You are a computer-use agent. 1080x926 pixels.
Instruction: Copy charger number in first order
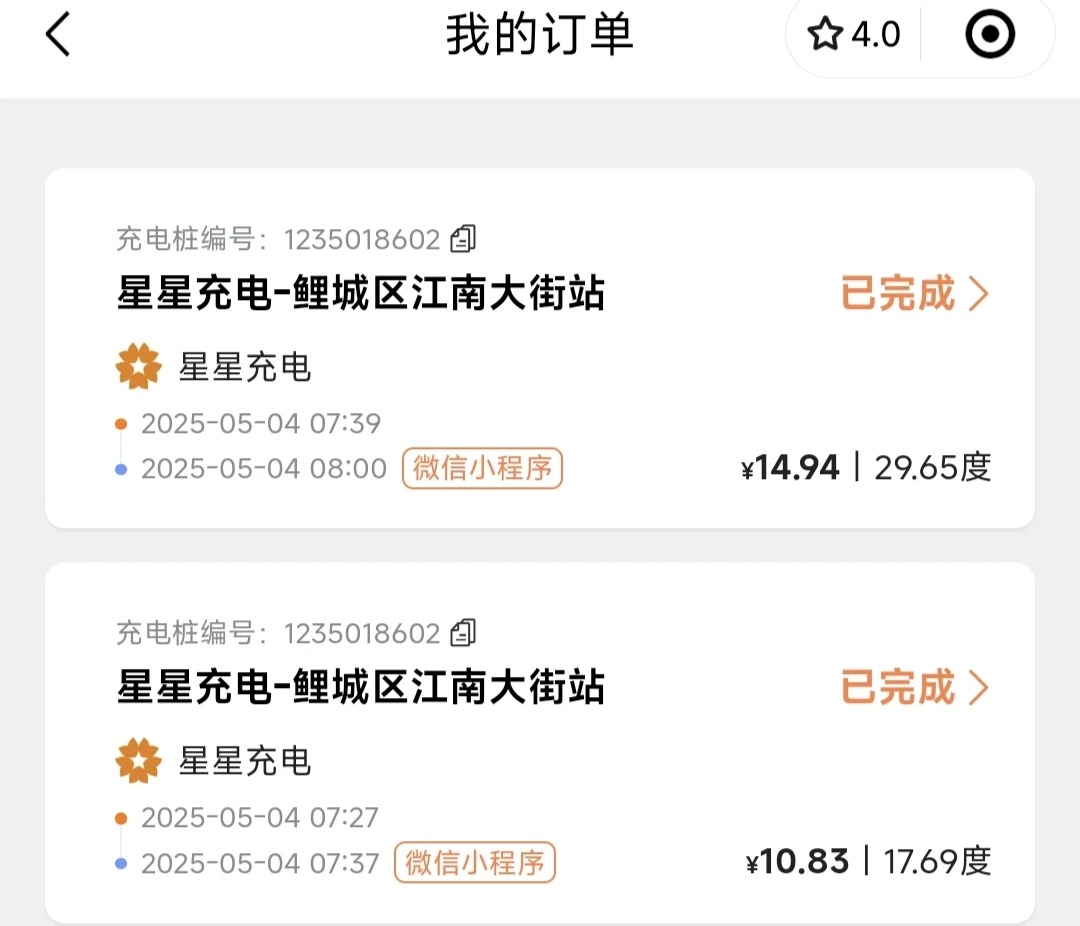[x=463, y=239]
